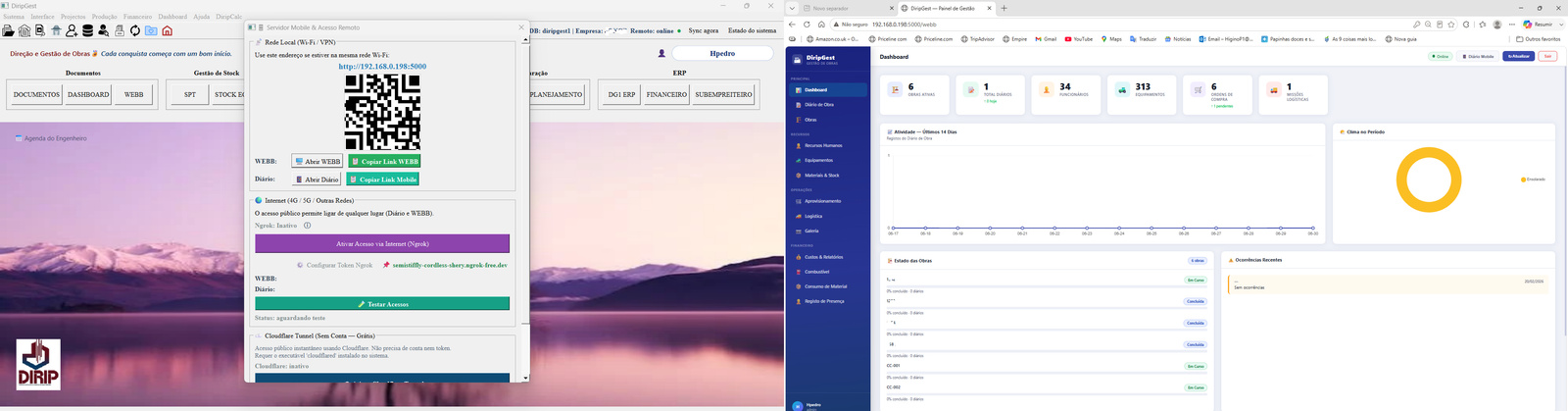
Task: Click Abrir Diário button in dialog
Action: click(317, 180)
